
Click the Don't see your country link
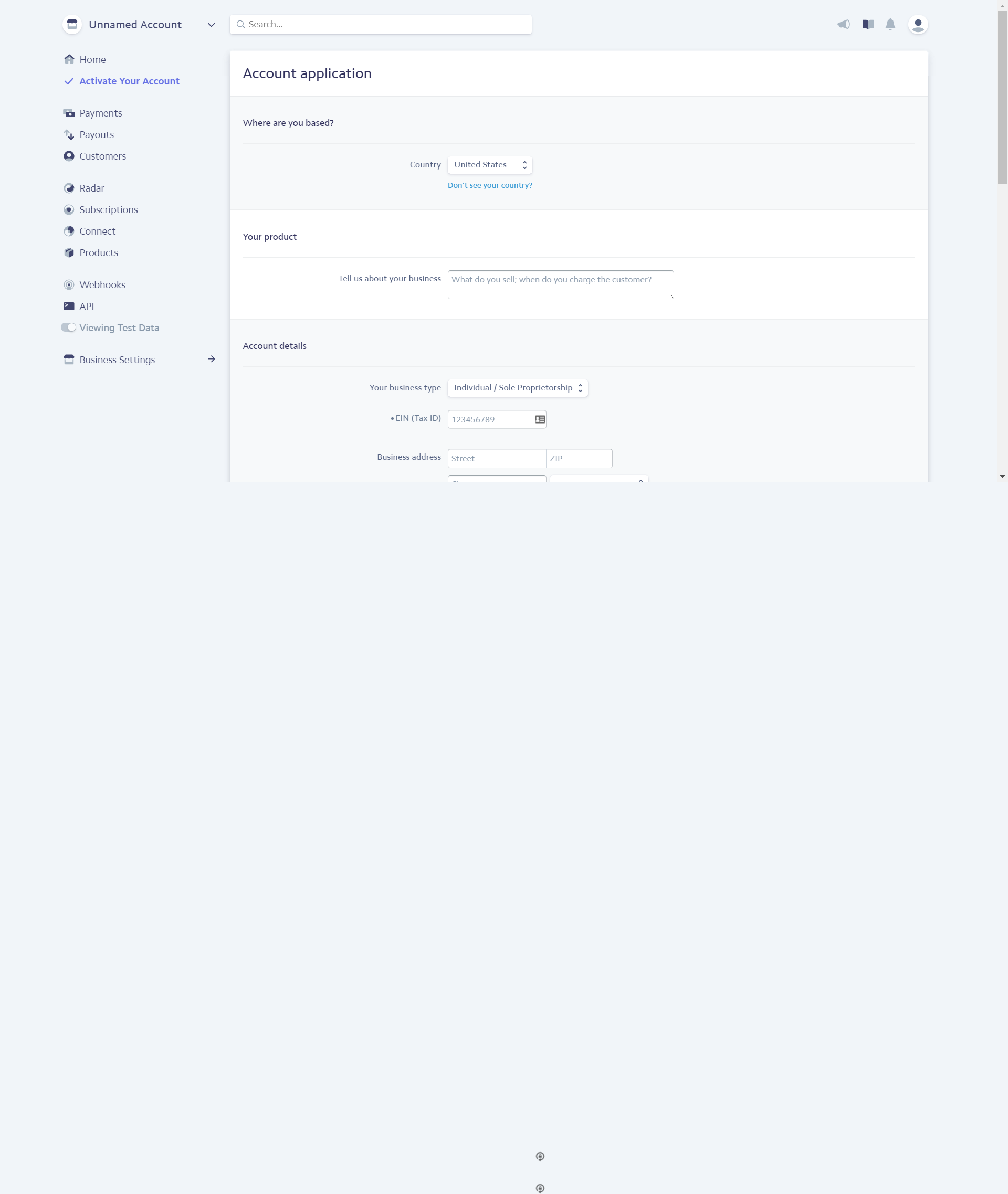[x=490, y=185]
